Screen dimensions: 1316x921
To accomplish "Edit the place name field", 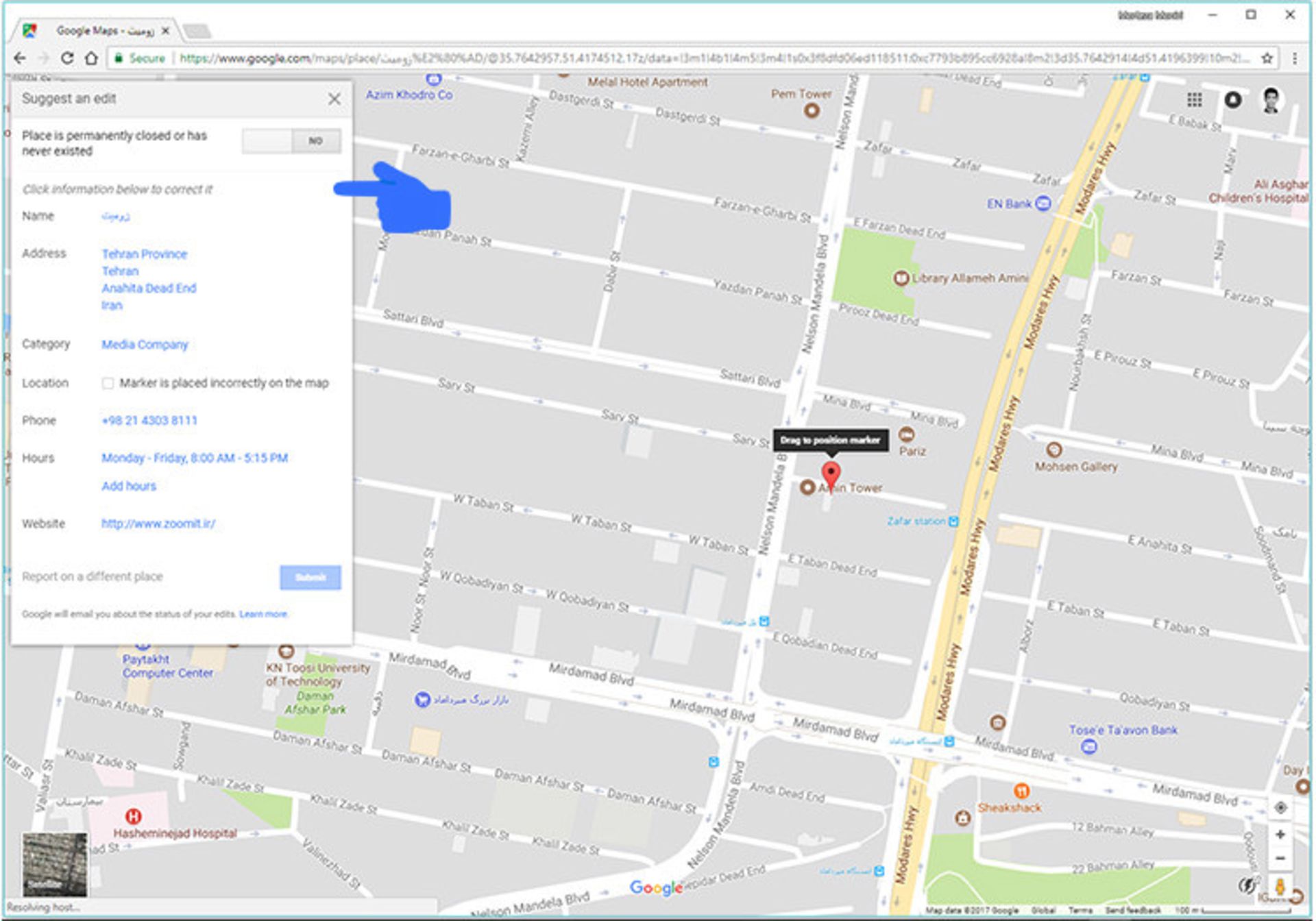I will point(115,216).
